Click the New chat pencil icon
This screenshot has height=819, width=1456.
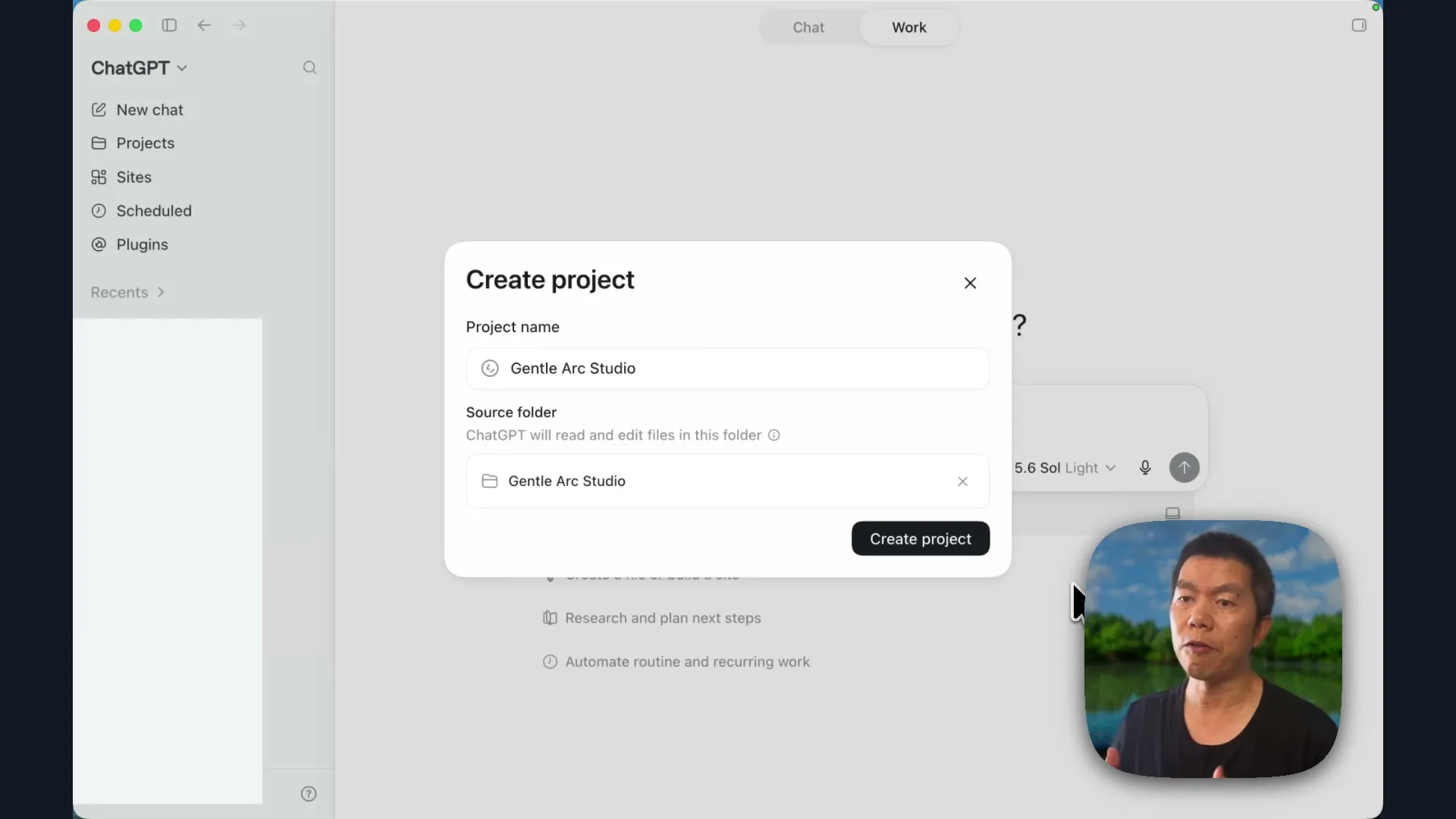tap(99, 110)
